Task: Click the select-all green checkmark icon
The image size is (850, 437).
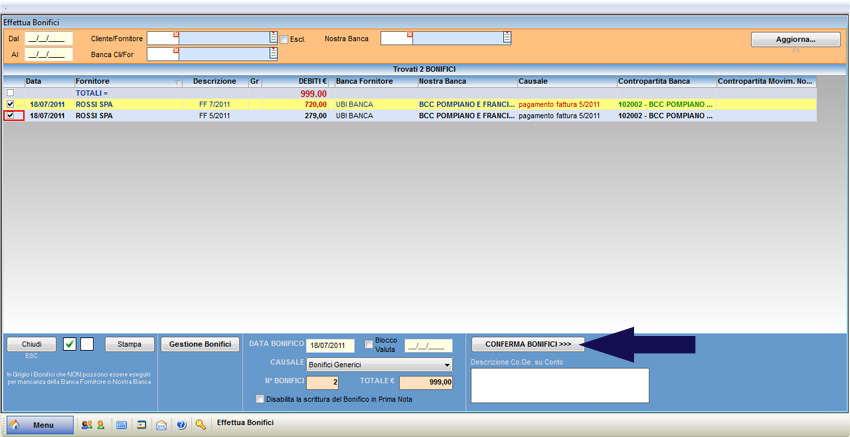Action: coord(70,344)
